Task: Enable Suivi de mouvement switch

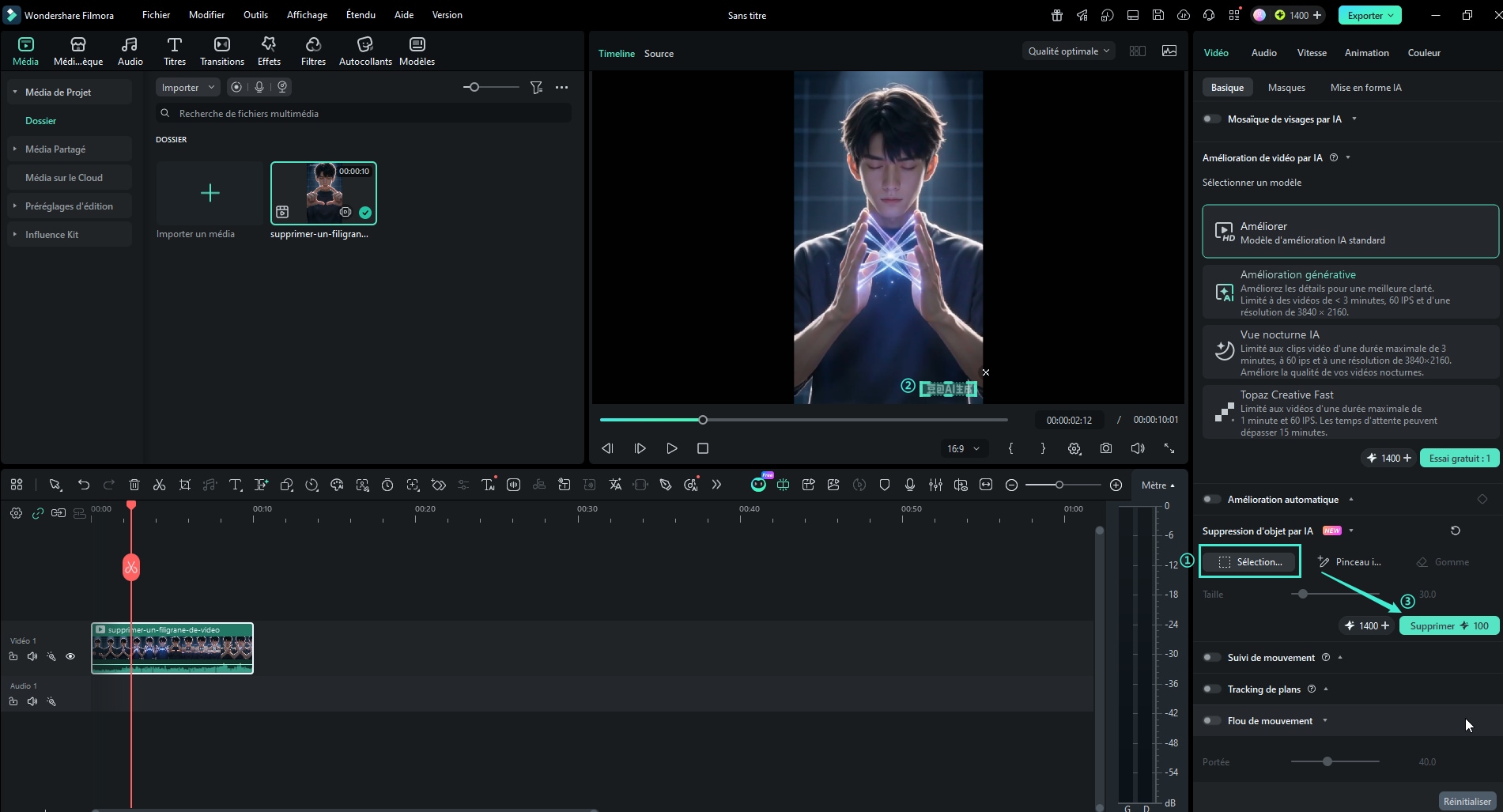Action: click(1211, 658)
